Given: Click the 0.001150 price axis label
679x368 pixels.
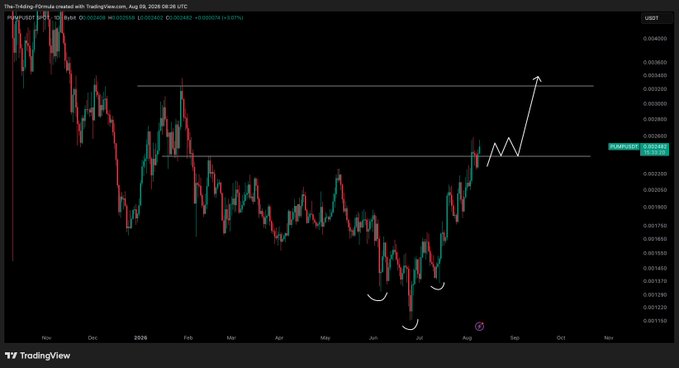Looking at the screenshot, I should (655, 321).
